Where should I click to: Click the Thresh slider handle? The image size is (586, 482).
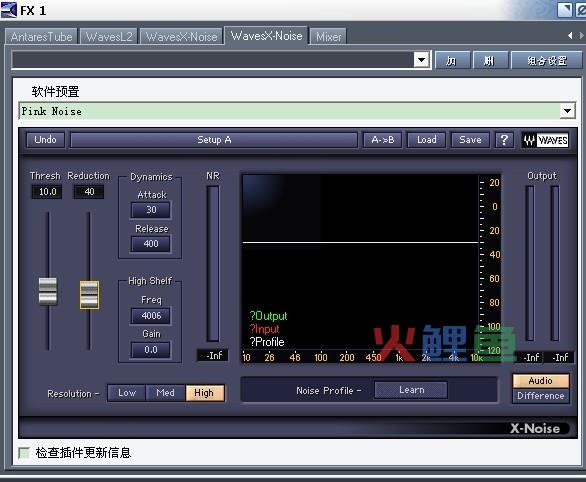point(48,291)
